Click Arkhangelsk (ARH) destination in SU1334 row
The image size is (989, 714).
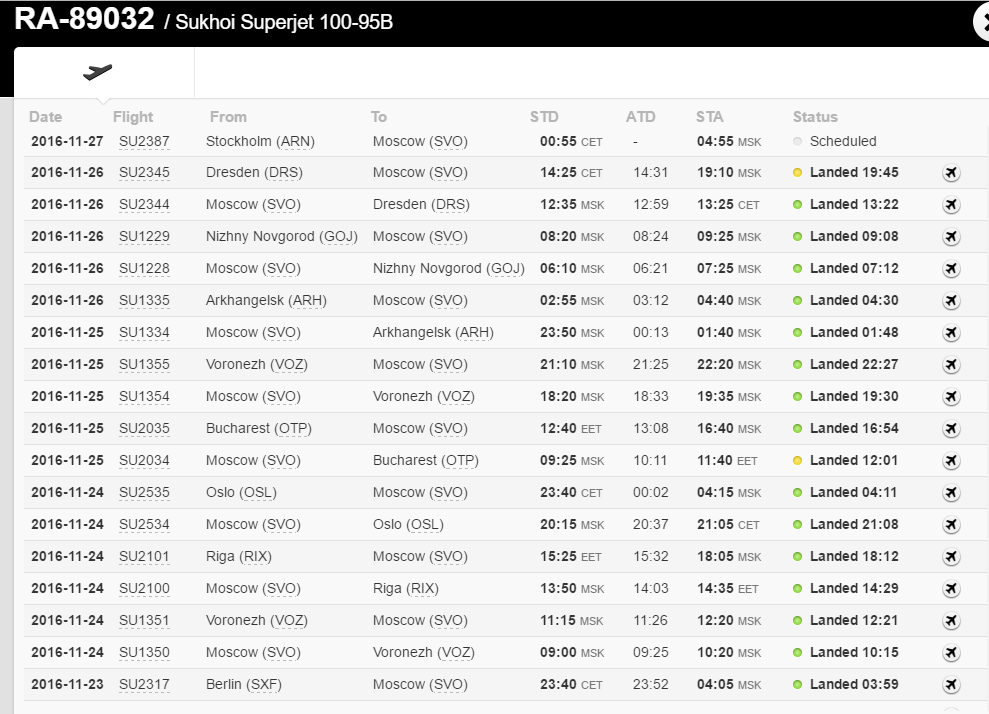[x=433, y=333]
